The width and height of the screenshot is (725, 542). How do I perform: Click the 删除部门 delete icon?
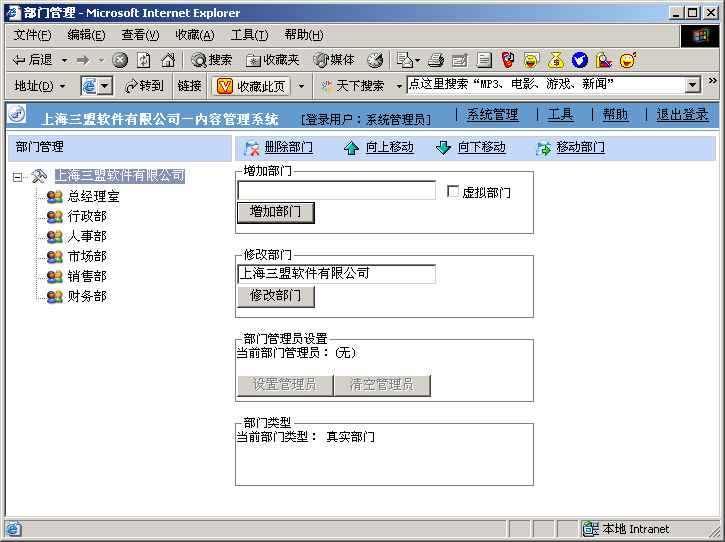tap(252, 148)
